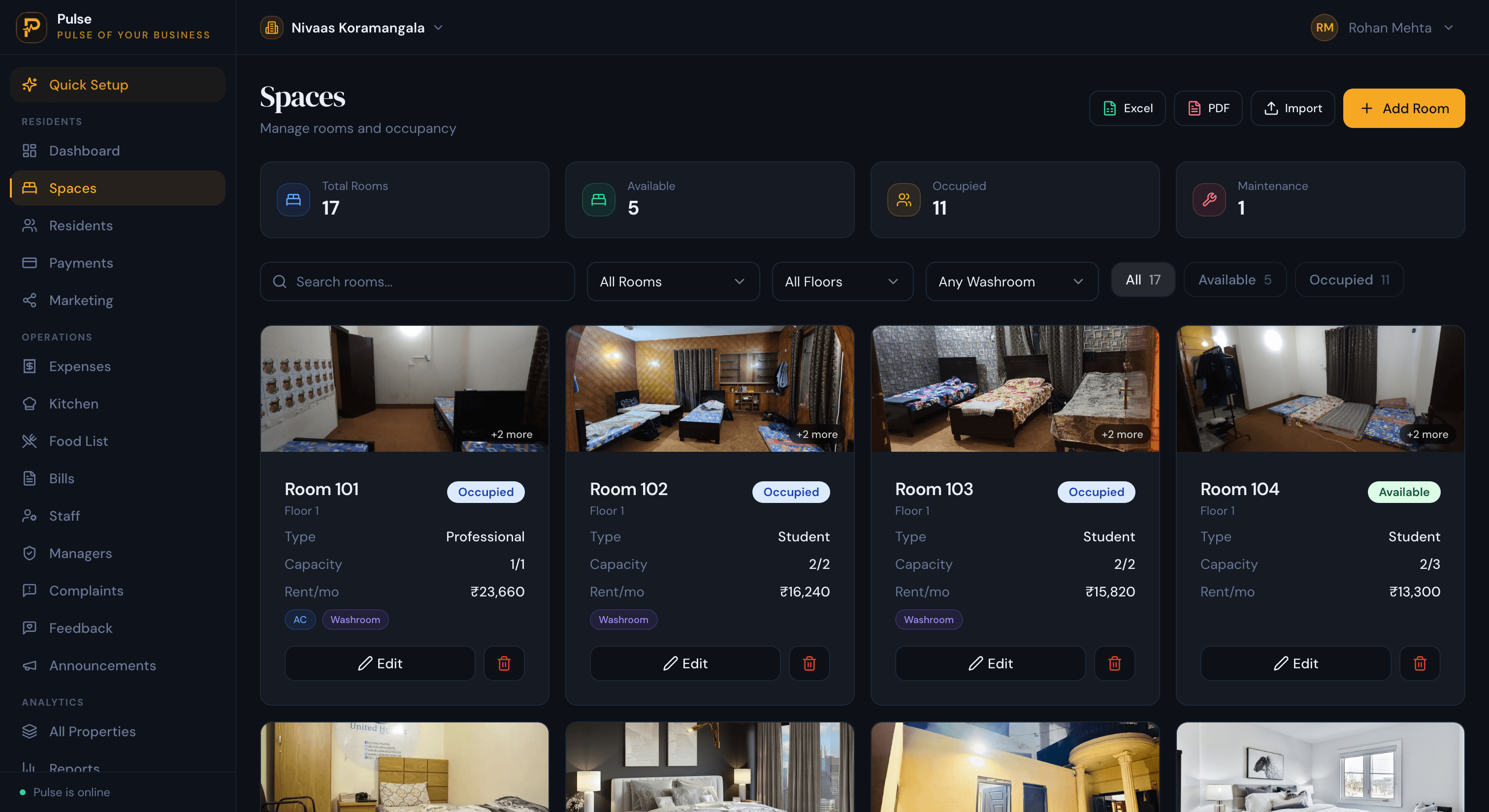1489x812 pixels.
Task: Delete Room 102 with trash icon
Action: pos(809,663)
